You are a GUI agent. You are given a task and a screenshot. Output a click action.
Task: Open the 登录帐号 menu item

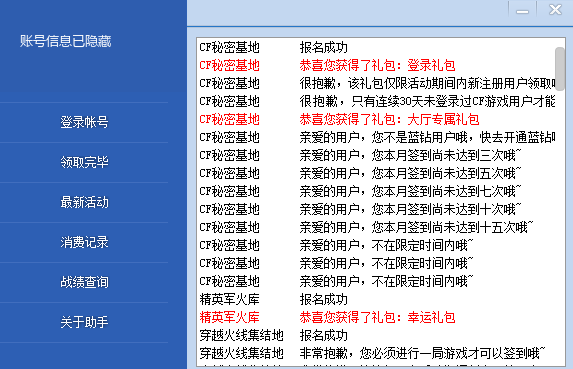(x=84, y=122)
